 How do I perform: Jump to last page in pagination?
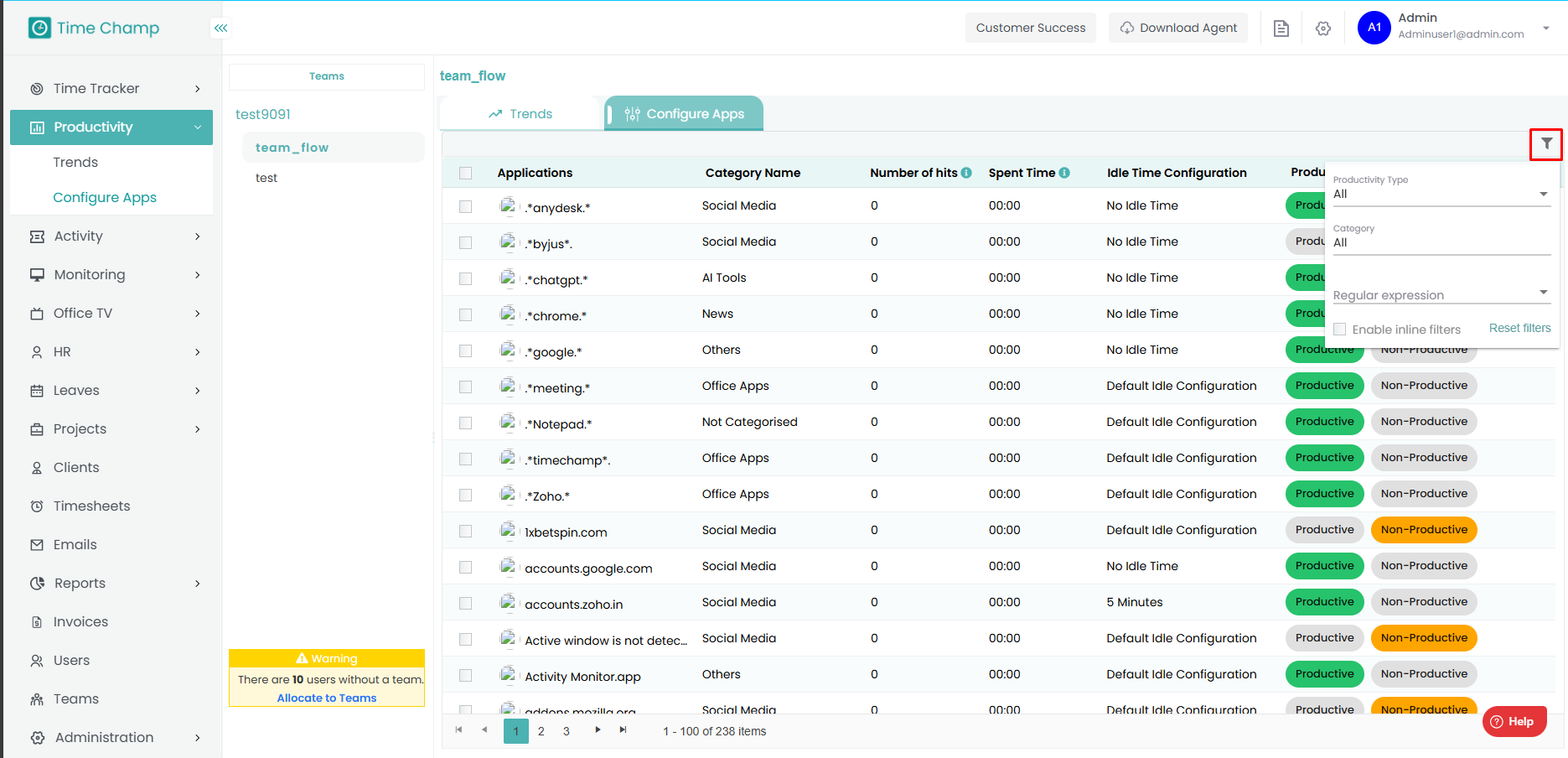tap(623, 730)
